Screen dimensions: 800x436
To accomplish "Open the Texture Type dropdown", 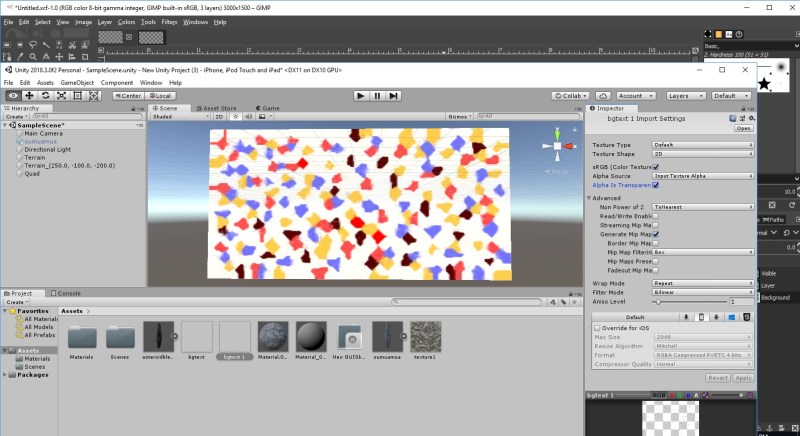I will pos(703,145).
